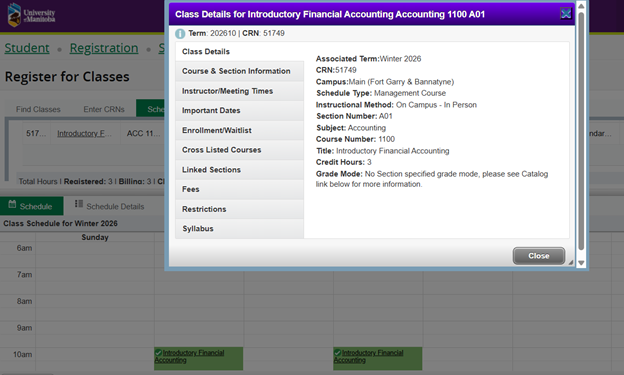Image resolution: width=624 pixels, height=375 pixels.
Task: Open the Fees tab
Action: point(240,189)
